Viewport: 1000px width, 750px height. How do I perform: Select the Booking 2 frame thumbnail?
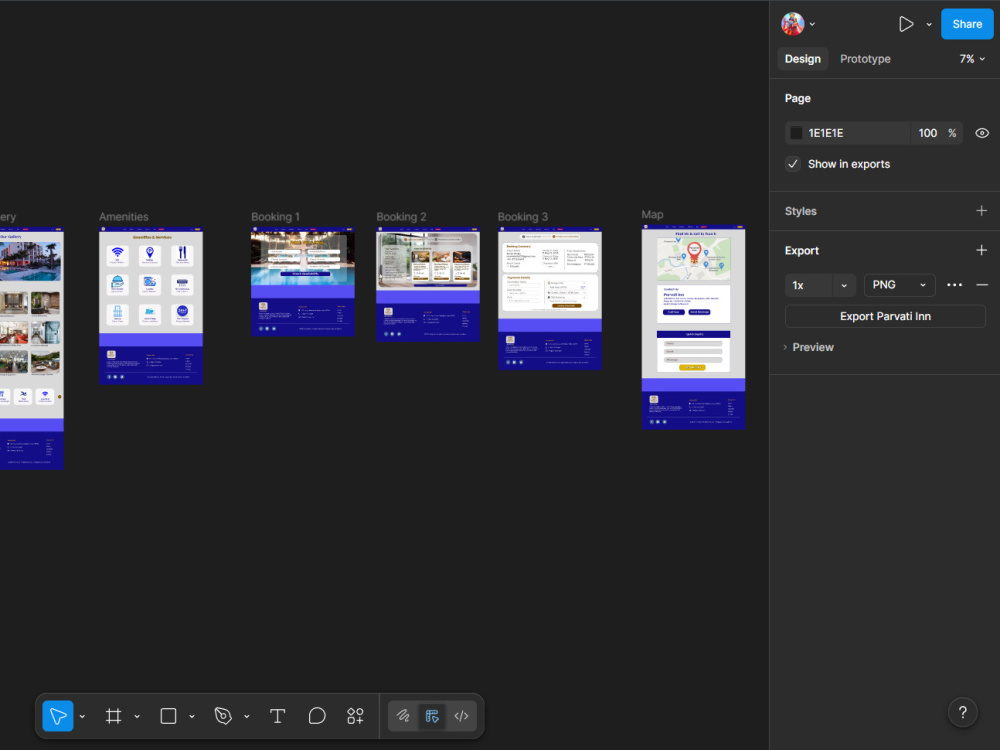pos(427,284)
